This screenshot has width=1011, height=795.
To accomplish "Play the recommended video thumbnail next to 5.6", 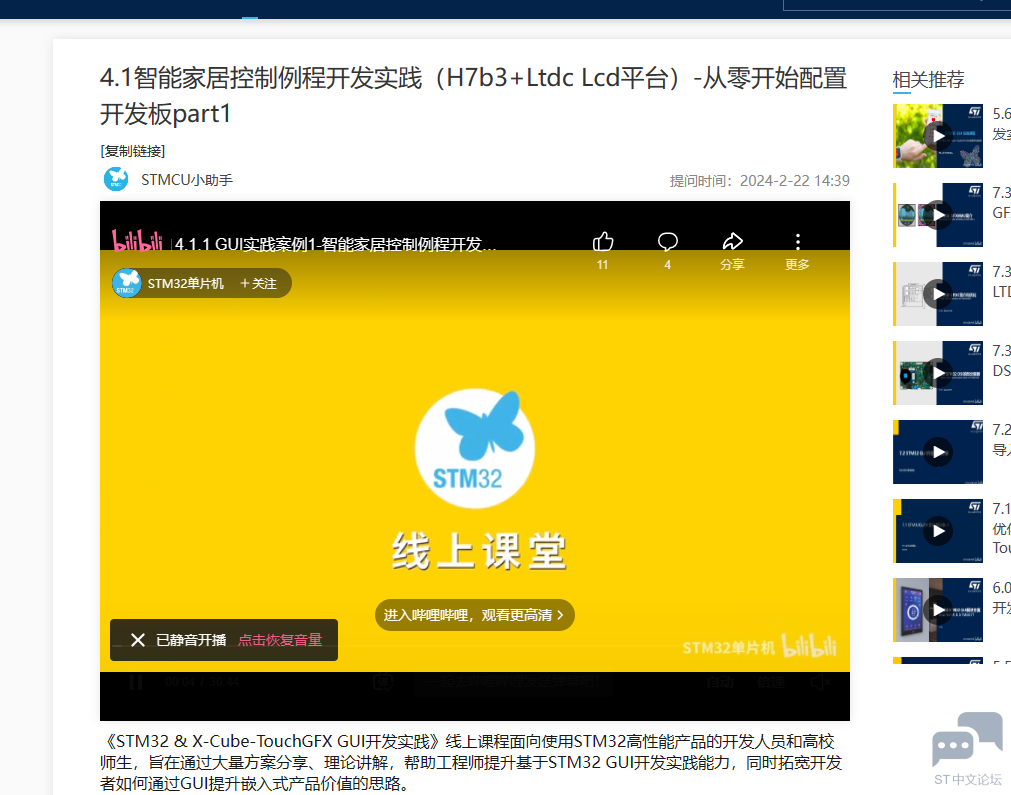I will [x=938, y=135].
